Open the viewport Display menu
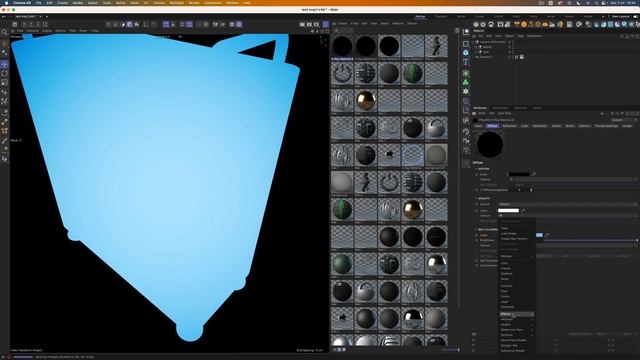Image resolution: width=640 pixels, height=360 pixels. 47,31
